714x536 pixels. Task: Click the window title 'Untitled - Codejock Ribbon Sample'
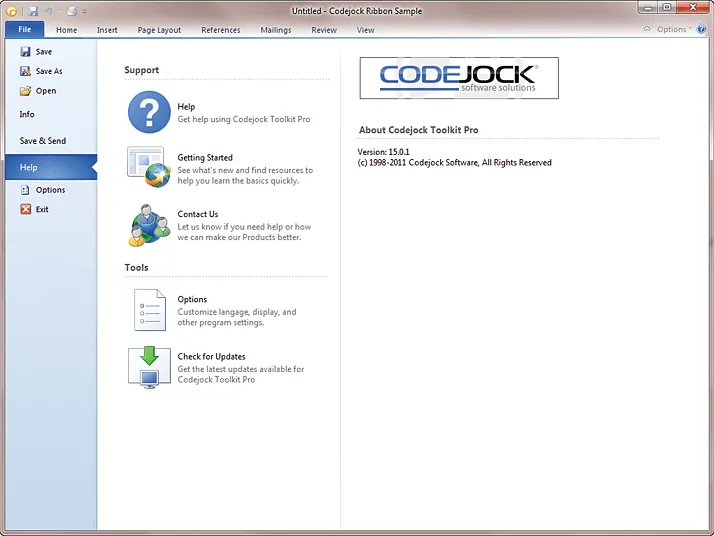coord(357,11)
